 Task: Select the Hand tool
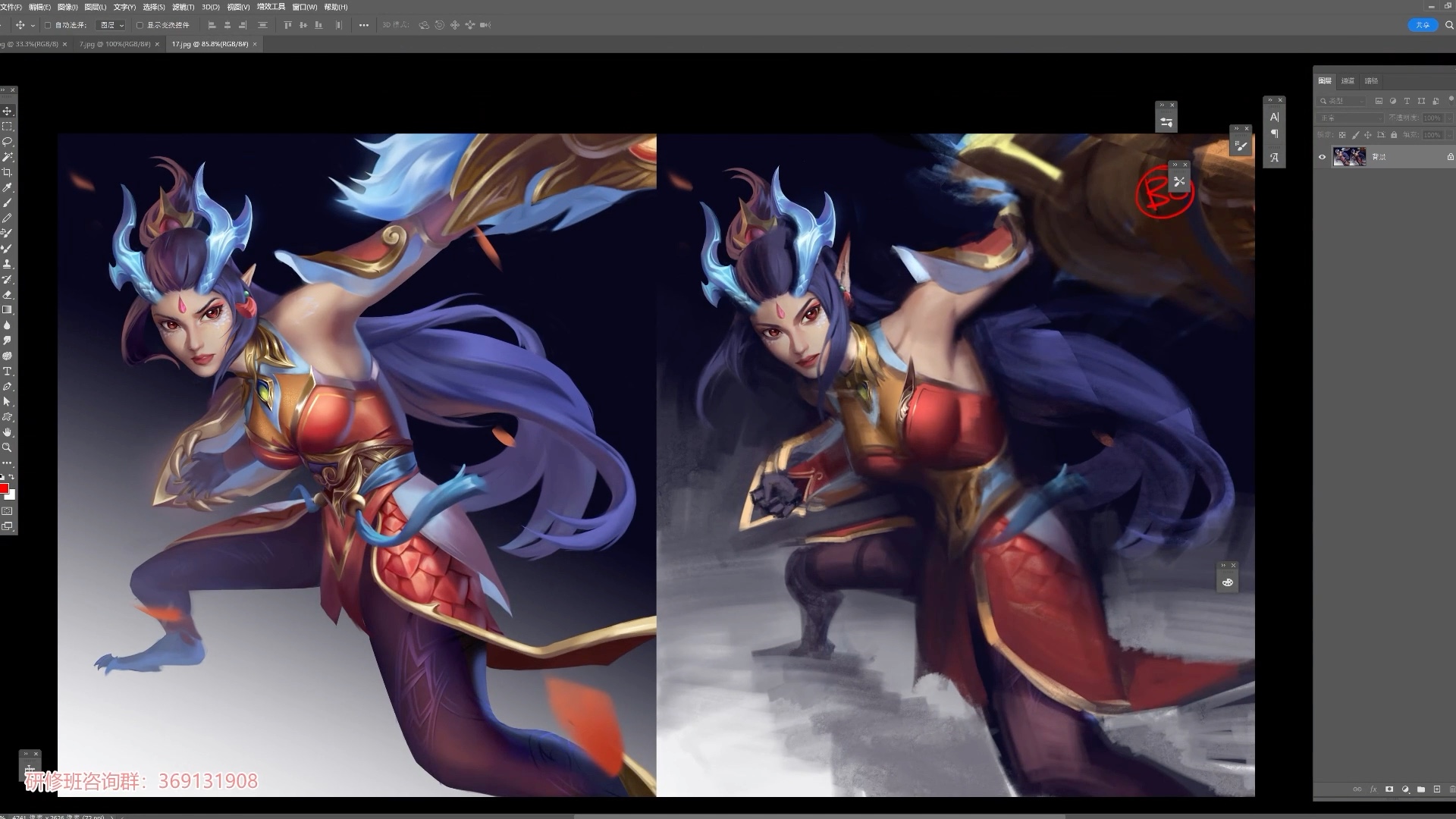point(8,432)
